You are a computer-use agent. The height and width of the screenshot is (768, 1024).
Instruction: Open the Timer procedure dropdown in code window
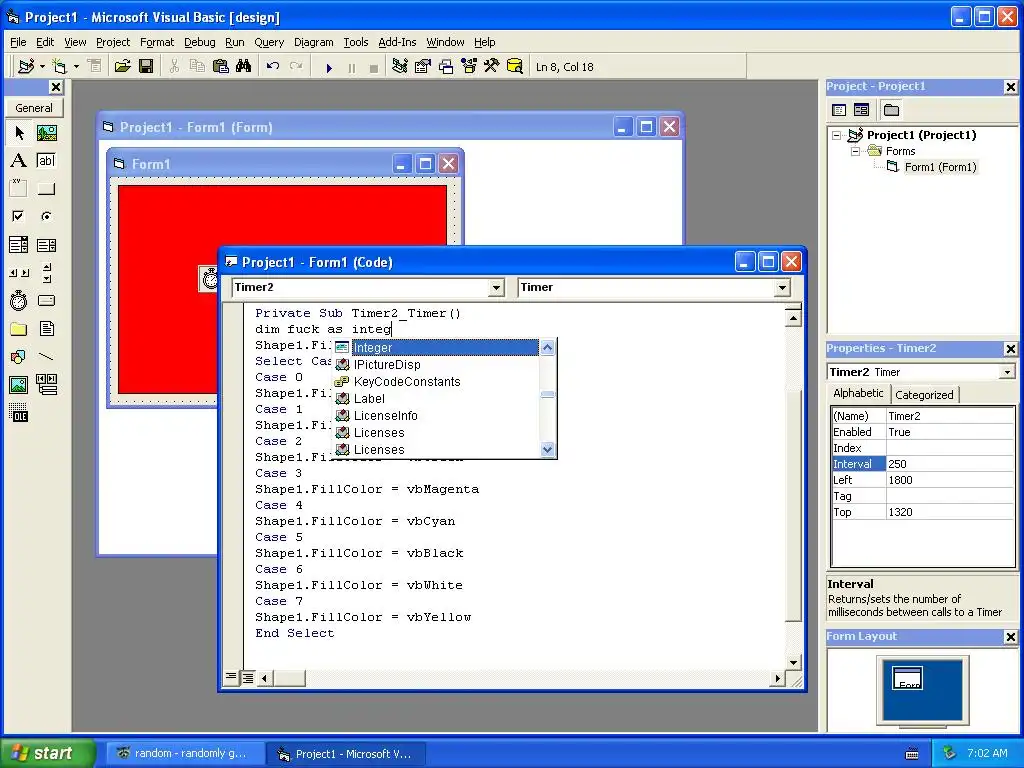coord(782,287)
